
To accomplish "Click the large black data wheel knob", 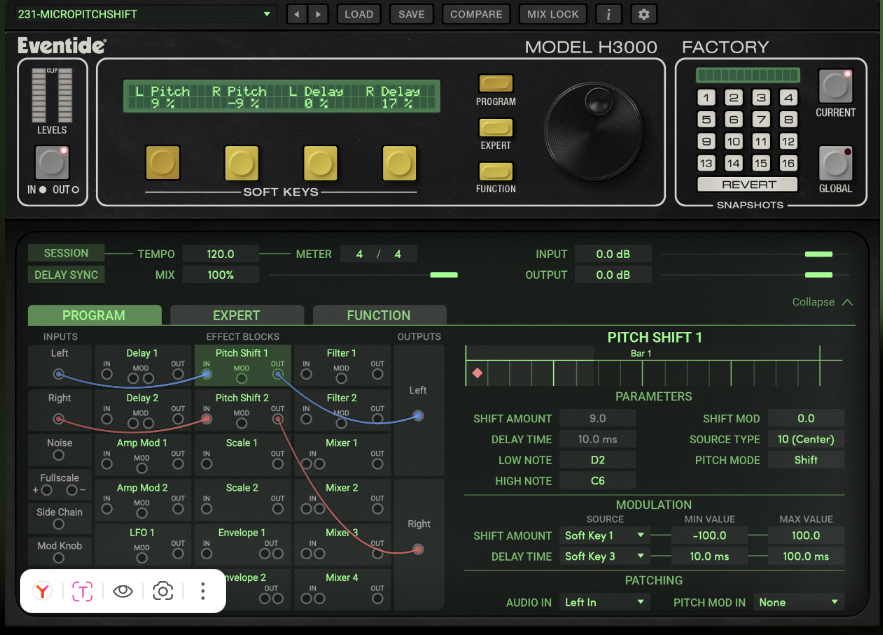I will click(594, 131).
